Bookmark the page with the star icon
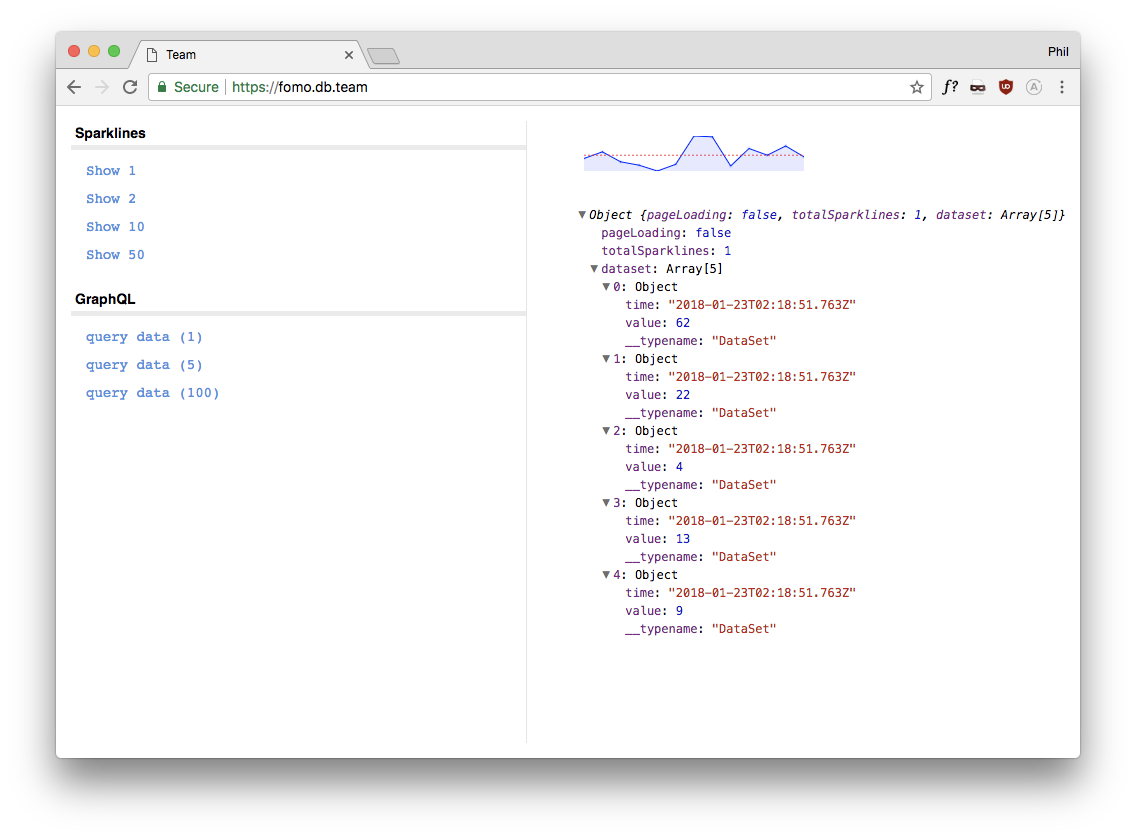The width and height of the screenshot is (1136, 838). coord(916,87)
